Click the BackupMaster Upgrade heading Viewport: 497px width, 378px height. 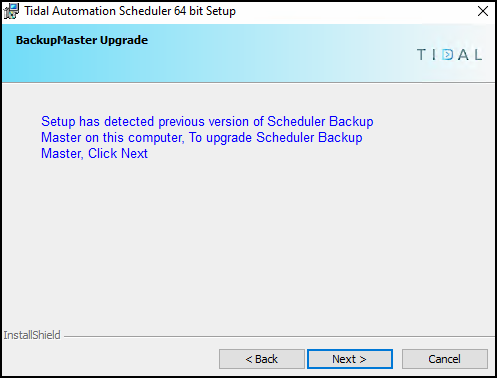pyautogui.click(x=82, y=40)
